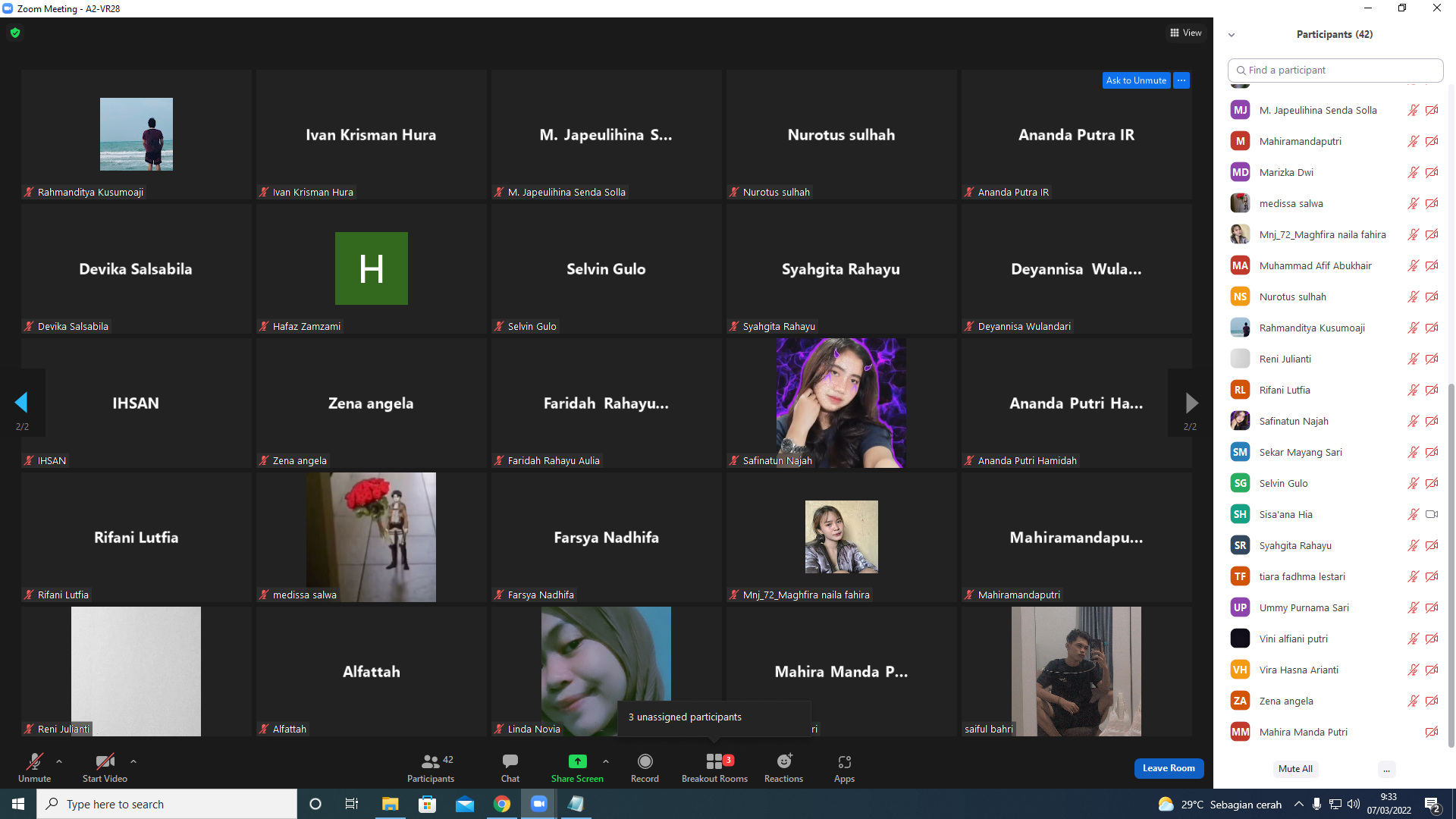Click the muted mic icon for Nurotus sulhah in list
This screenshot has width=1456, height=819.
coord(1414,297)
